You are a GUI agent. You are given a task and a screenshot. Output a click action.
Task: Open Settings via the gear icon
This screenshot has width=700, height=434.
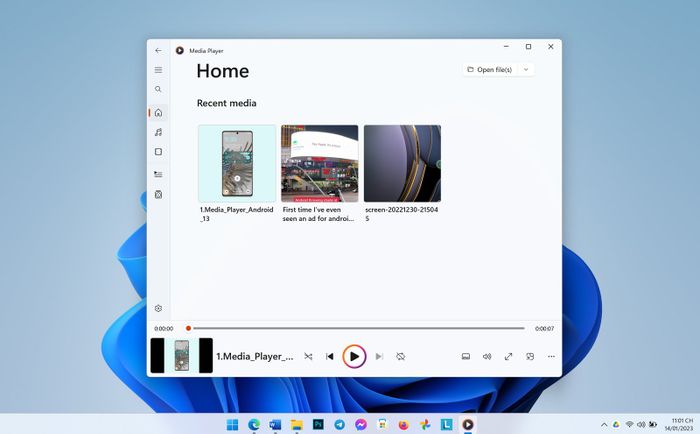point(158,309)
